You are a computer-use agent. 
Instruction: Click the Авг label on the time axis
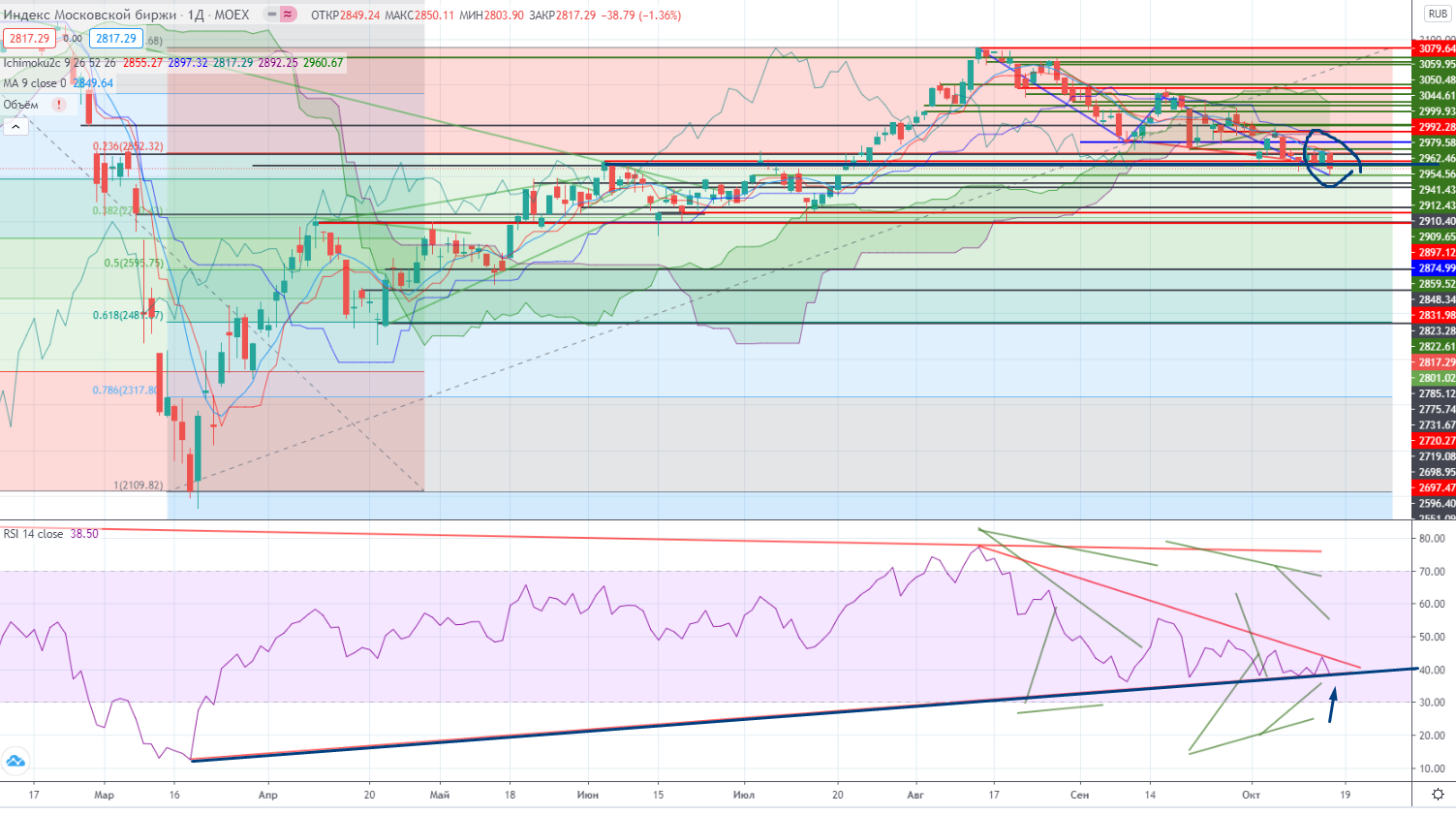click(x=915, y=796)
